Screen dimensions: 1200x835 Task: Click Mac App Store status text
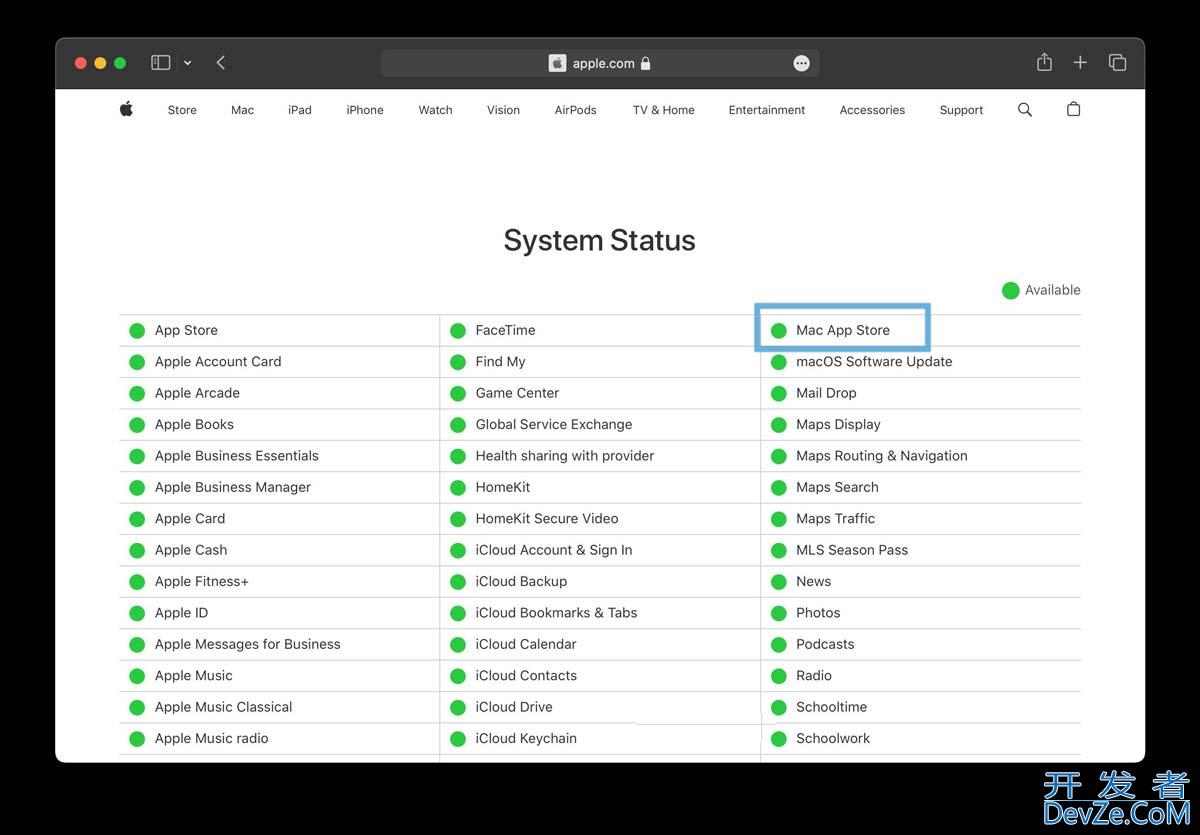pos(843,330)
